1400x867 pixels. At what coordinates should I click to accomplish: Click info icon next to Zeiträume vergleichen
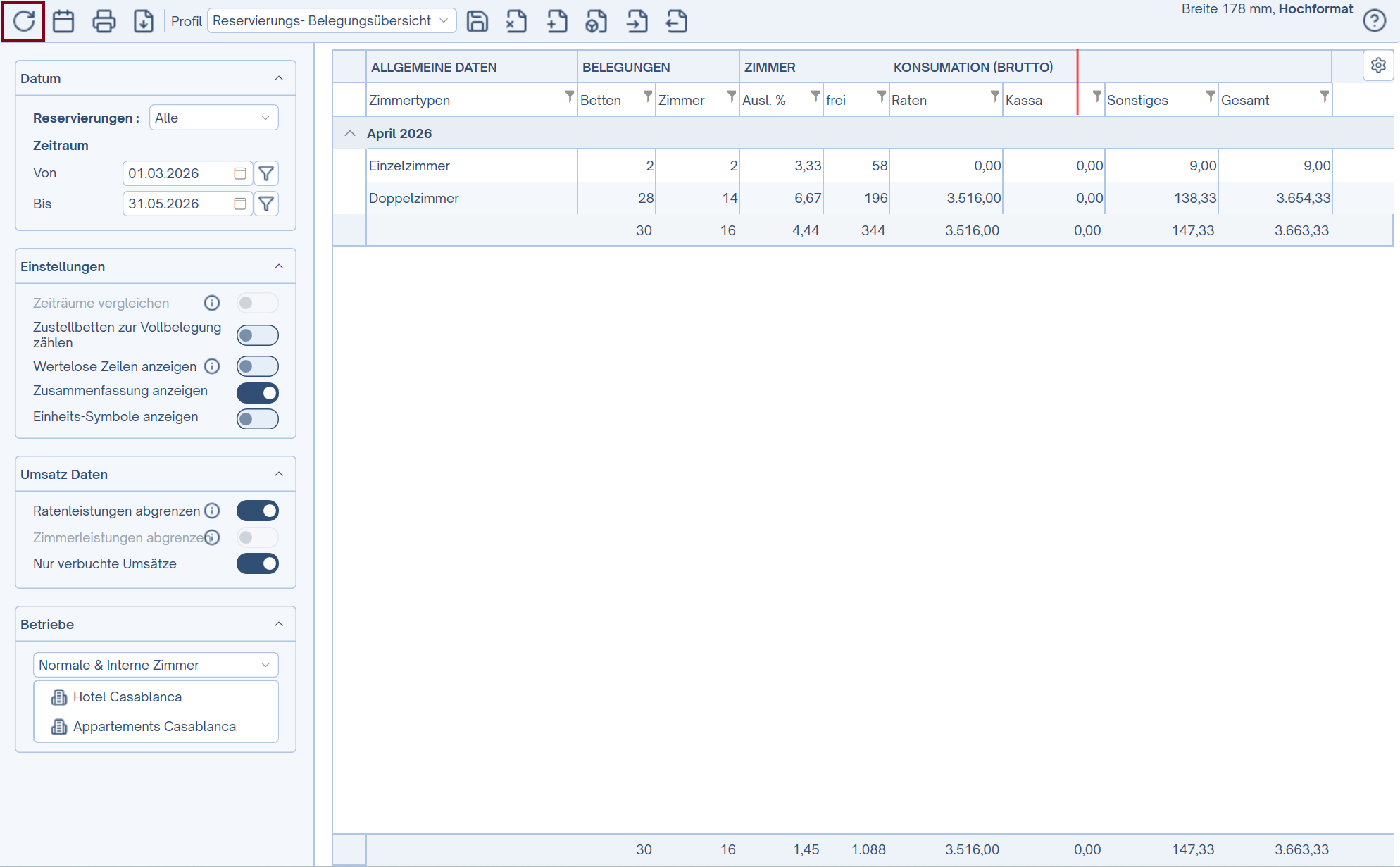(212, 303)
